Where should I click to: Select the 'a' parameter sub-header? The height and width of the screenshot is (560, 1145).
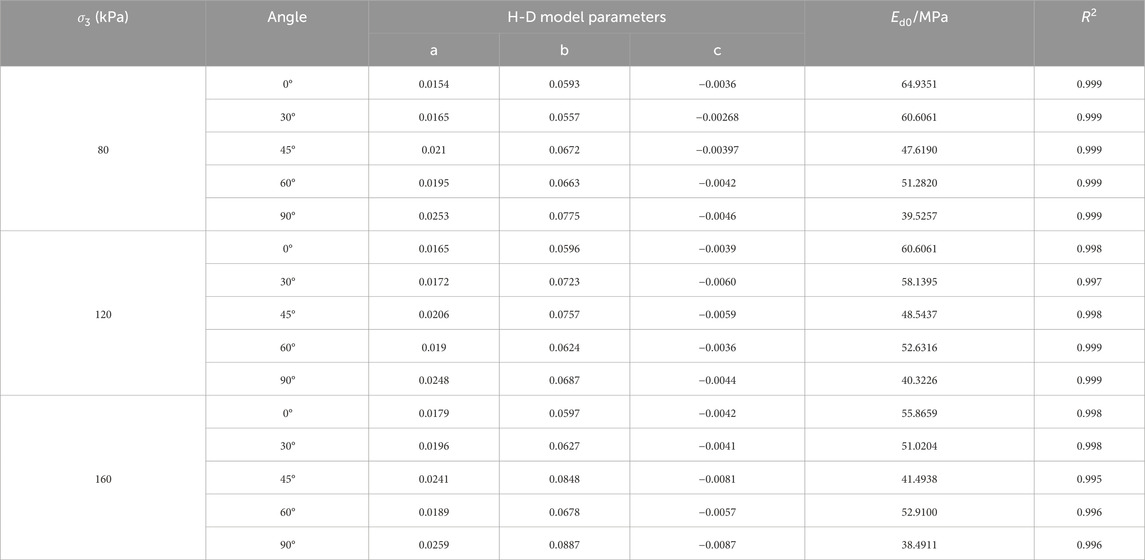click(434, 50)
